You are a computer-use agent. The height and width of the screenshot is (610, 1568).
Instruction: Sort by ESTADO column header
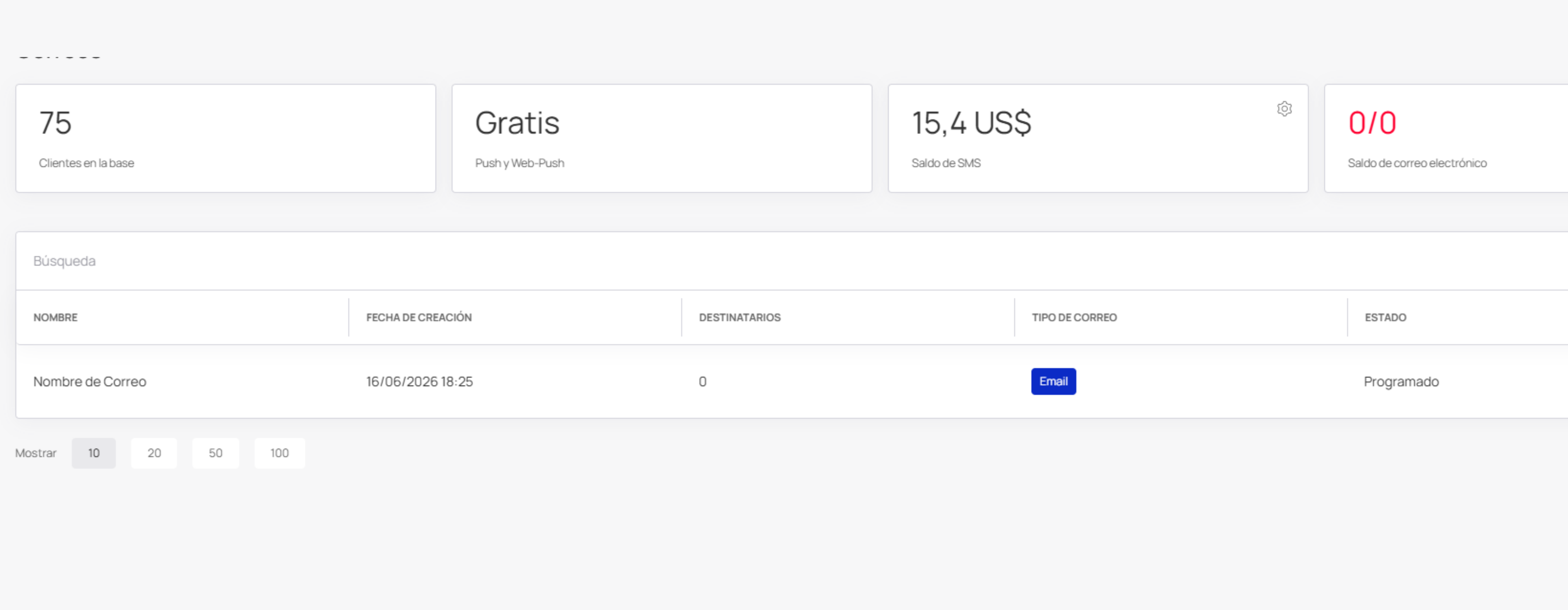click(1385, 317)
